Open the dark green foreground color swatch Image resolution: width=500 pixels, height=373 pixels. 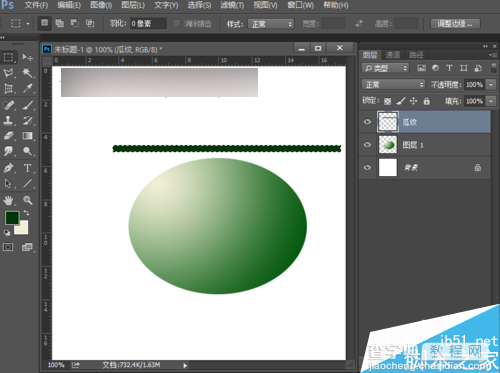coord(12,218)
